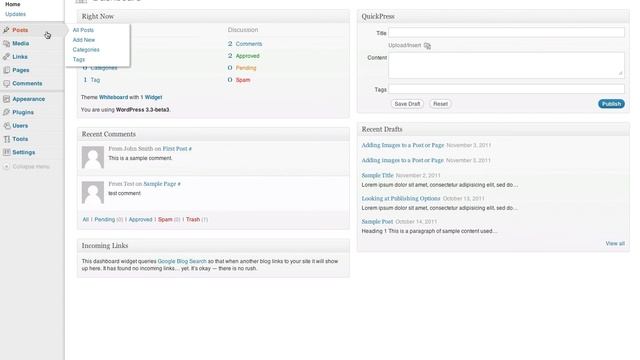Click the QuickPress Tags input field

pyautogui.click(x=506, y=89)
